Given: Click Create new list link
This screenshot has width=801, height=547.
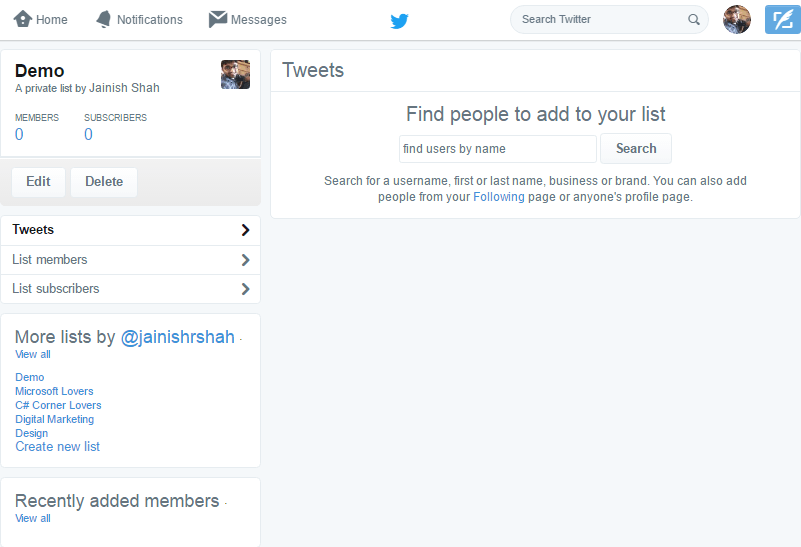Looking at the screenshot, I should coord(57,447).
